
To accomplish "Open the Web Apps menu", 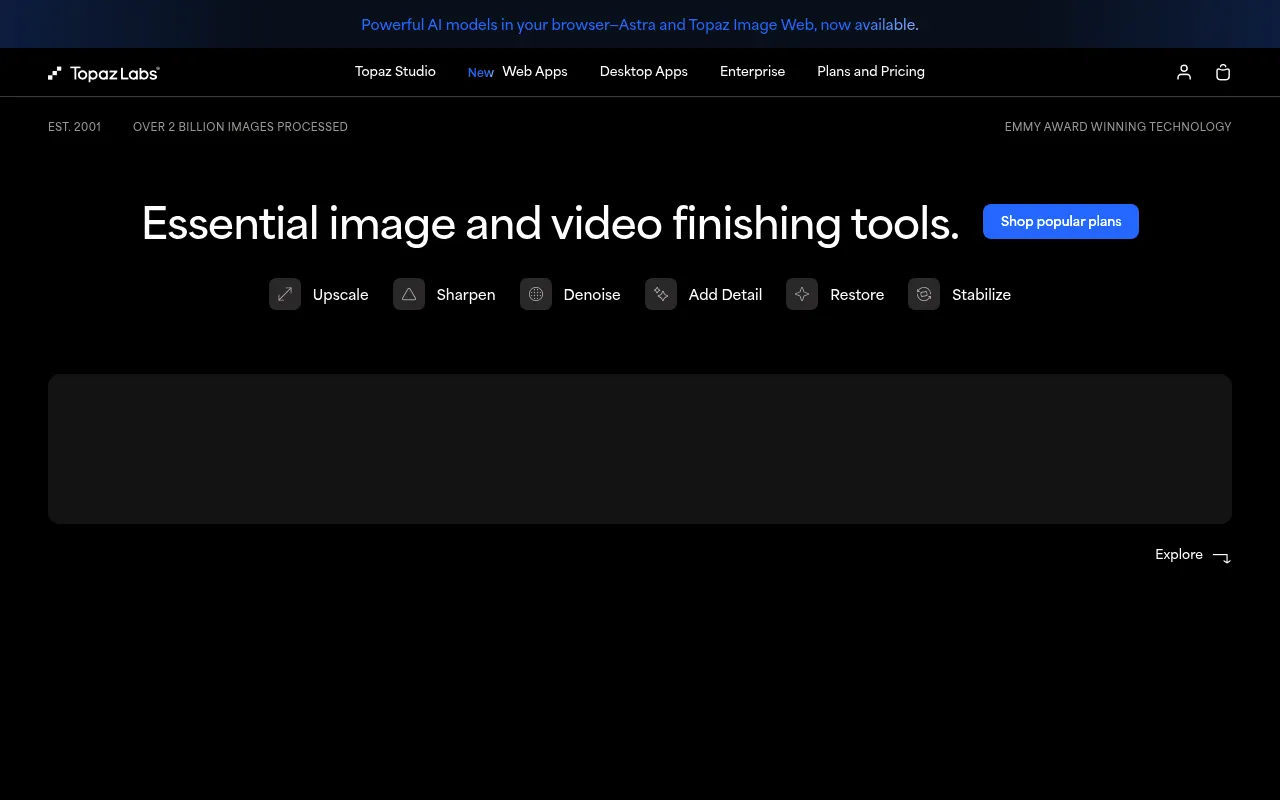I will pyautogui.click(x=535, y=72).
